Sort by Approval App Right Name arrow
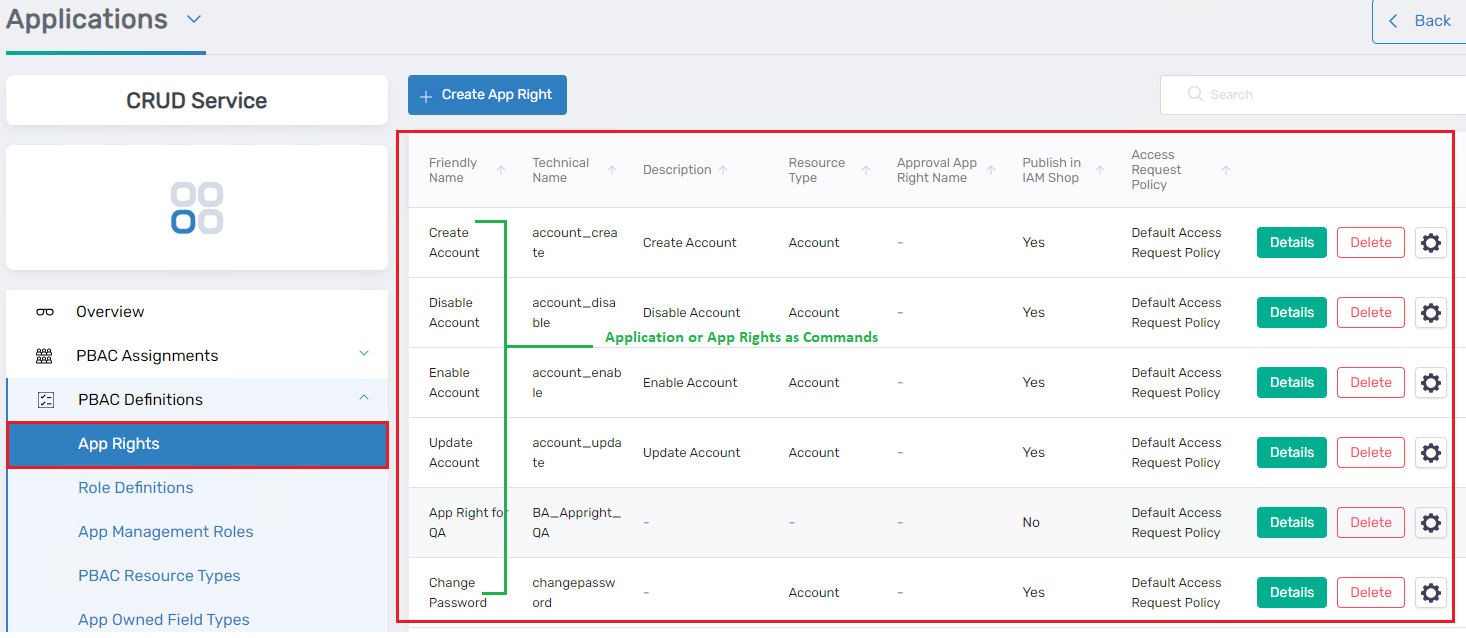Screen dimensions: 1466x638 (991, 170)
